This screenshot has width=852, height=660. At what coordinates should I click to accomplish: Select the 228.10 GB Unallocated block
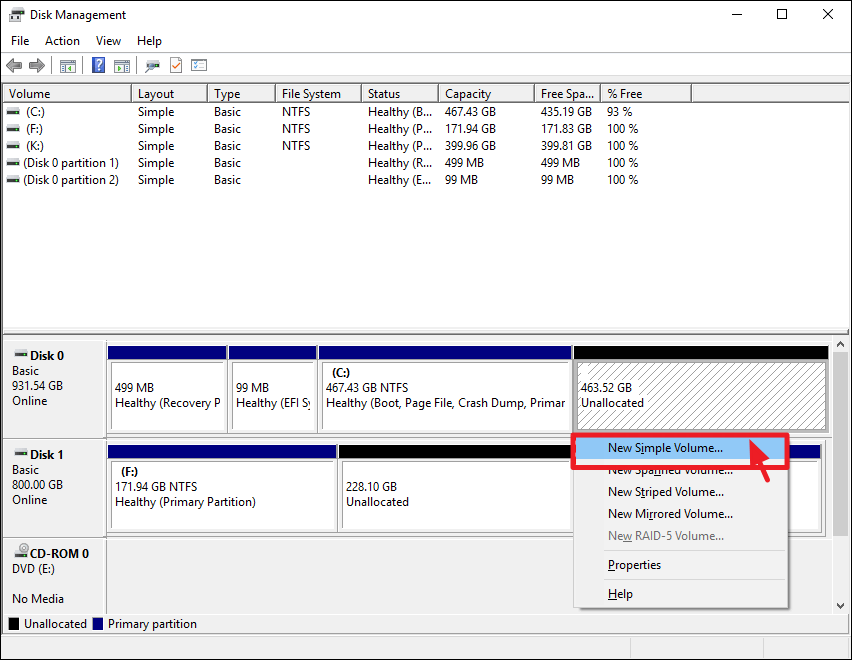[455, 488]
